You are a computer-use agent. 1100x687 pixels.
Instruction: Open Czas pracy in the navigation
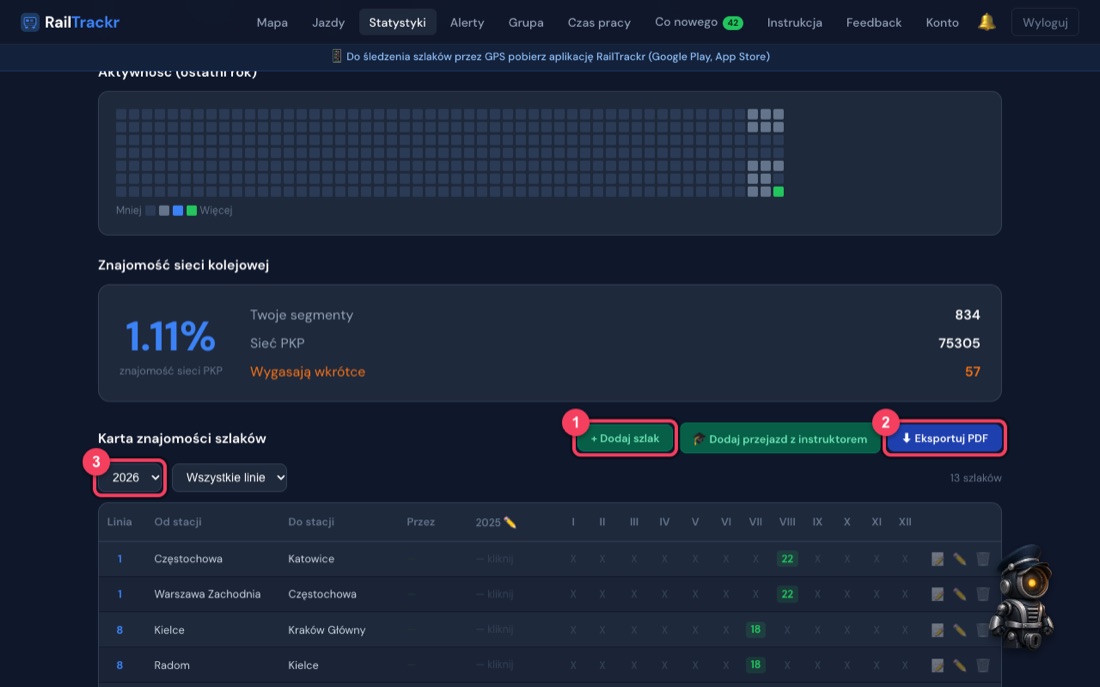(x=599, y=22)
